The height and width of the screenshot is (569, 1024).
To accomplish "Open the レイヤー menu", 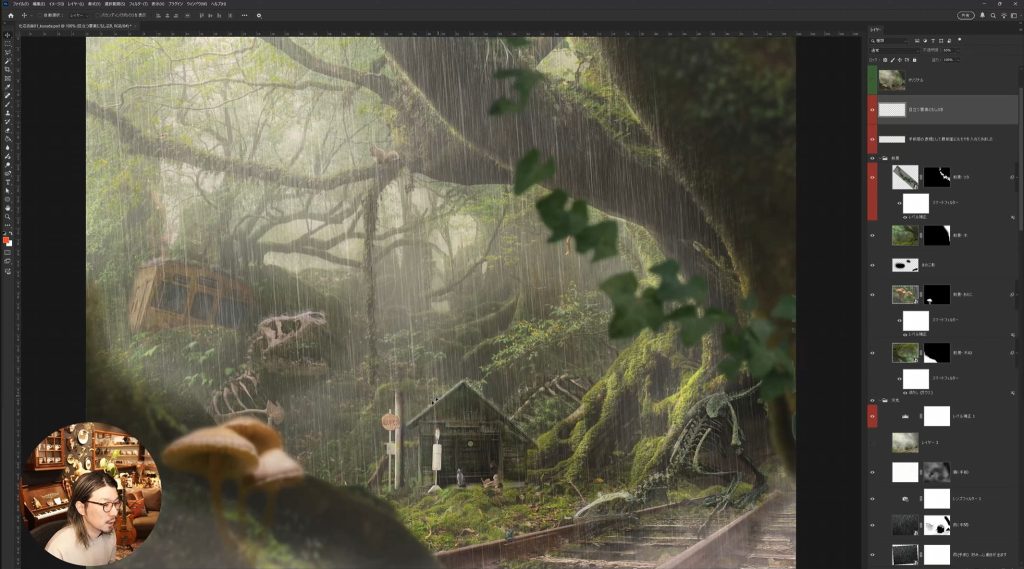I will (76, 4).
